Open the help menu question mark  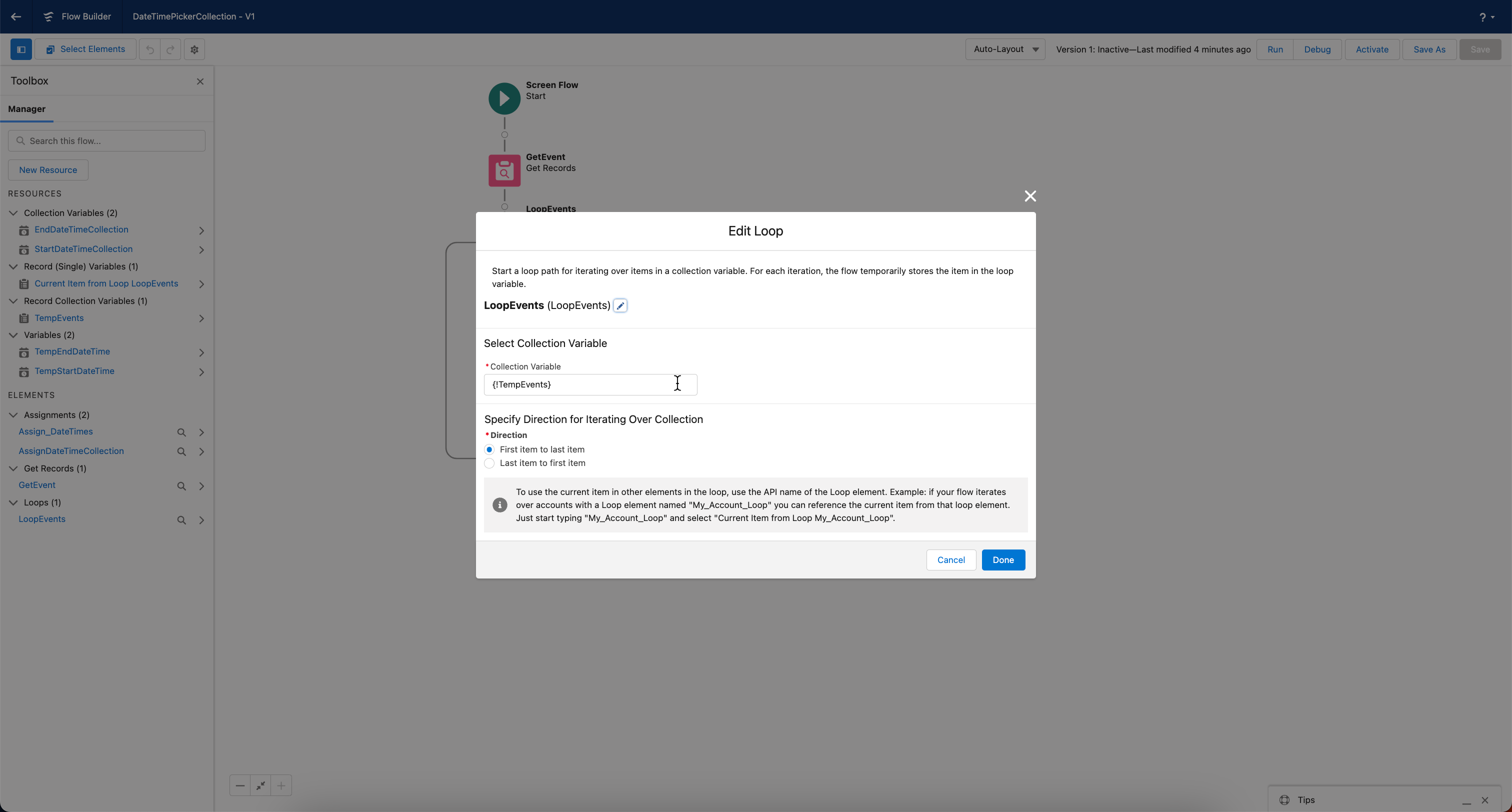(1482, 17)
